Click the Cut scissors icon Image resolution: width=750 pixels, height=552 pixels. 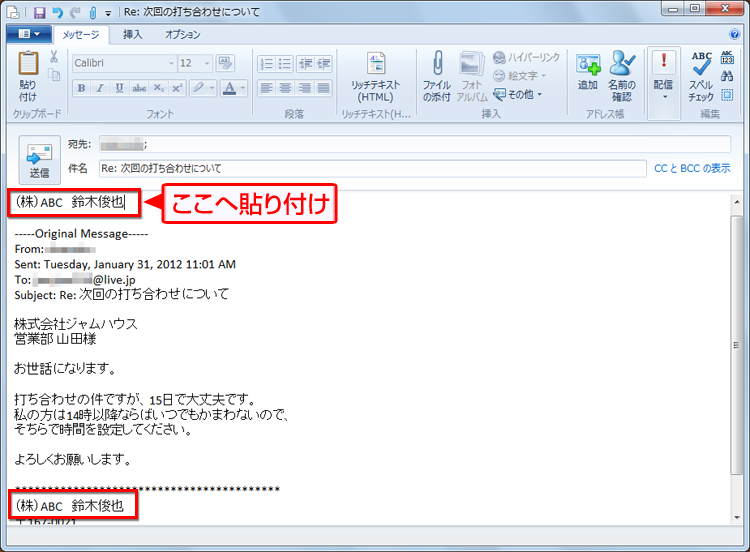(54, 57)
